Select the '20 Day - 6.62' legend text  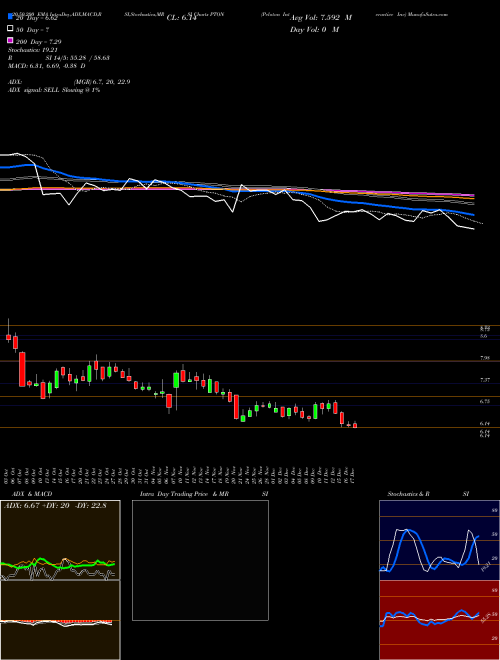point(37,18)
